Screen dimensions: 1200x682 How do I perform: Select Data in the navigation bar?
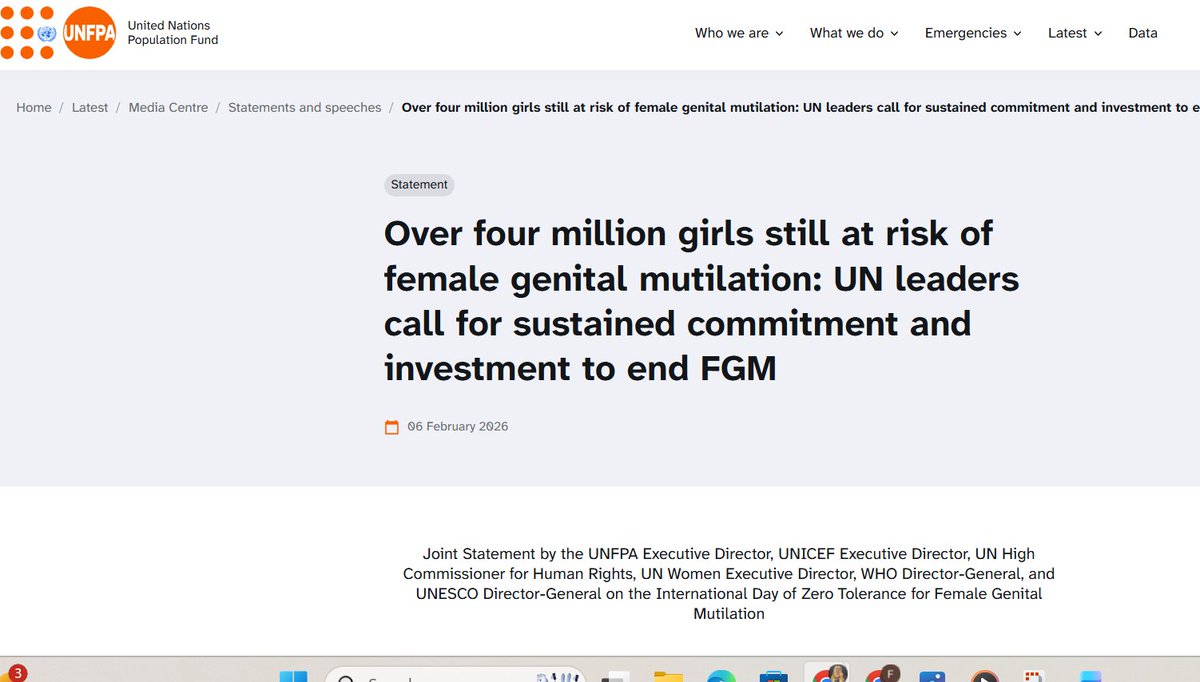tap(1142, 32)
